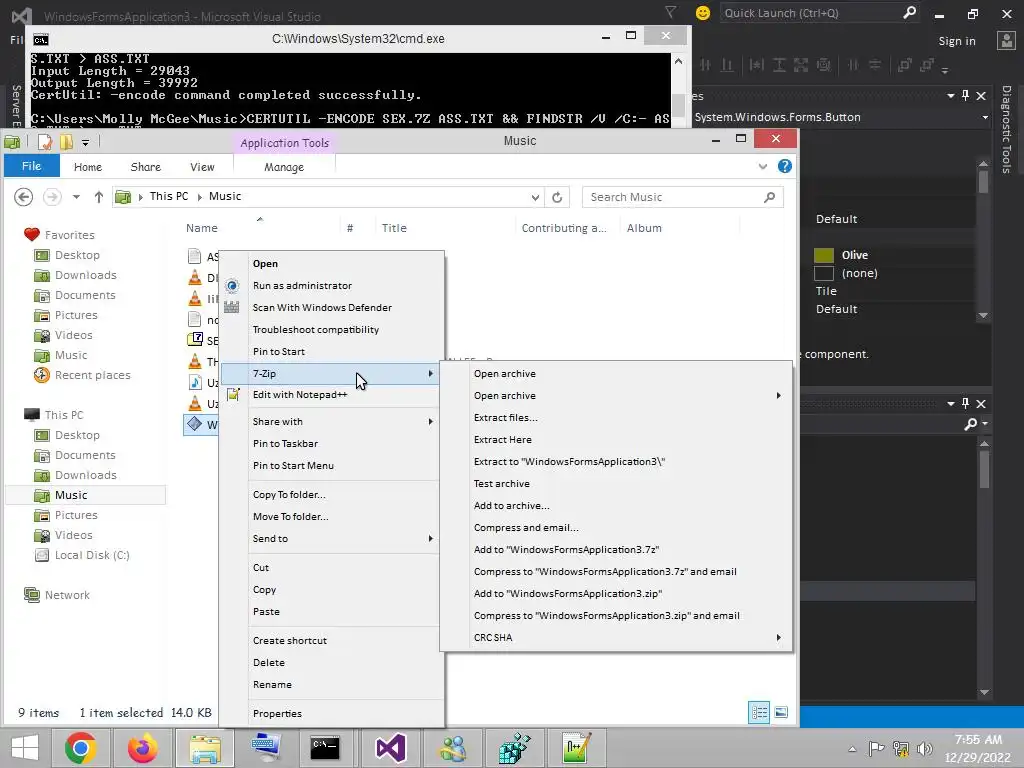Click cmd window scrollbar up arrow
The image size is (1024, 768).
(x=678, y=61)
